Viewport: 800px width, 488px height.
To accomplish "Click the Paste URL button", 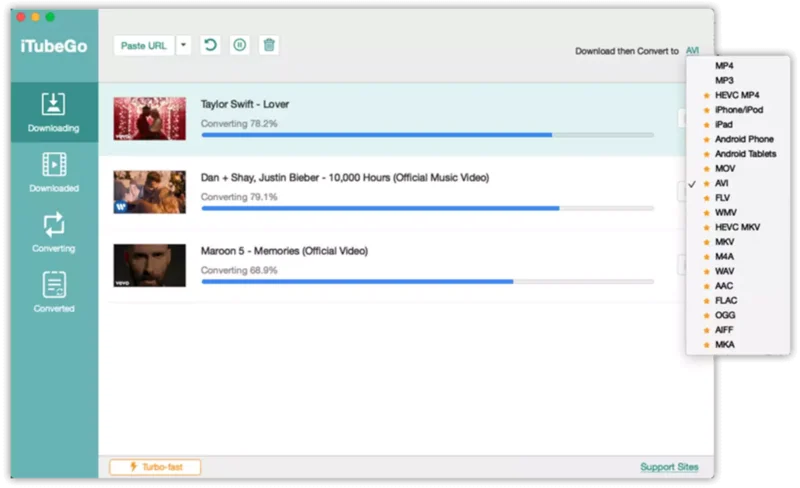I will coord(144,45).
